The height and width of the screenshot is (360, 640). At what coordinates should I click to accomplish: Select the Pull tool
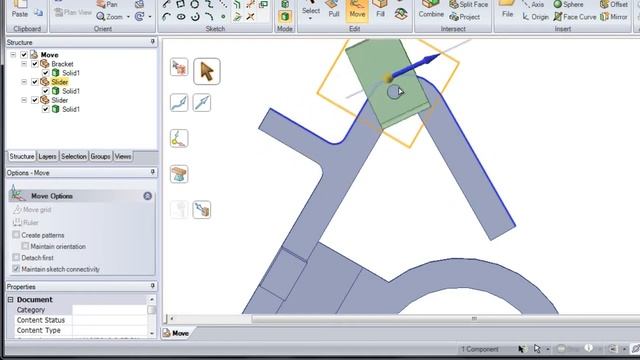[333, 10]
